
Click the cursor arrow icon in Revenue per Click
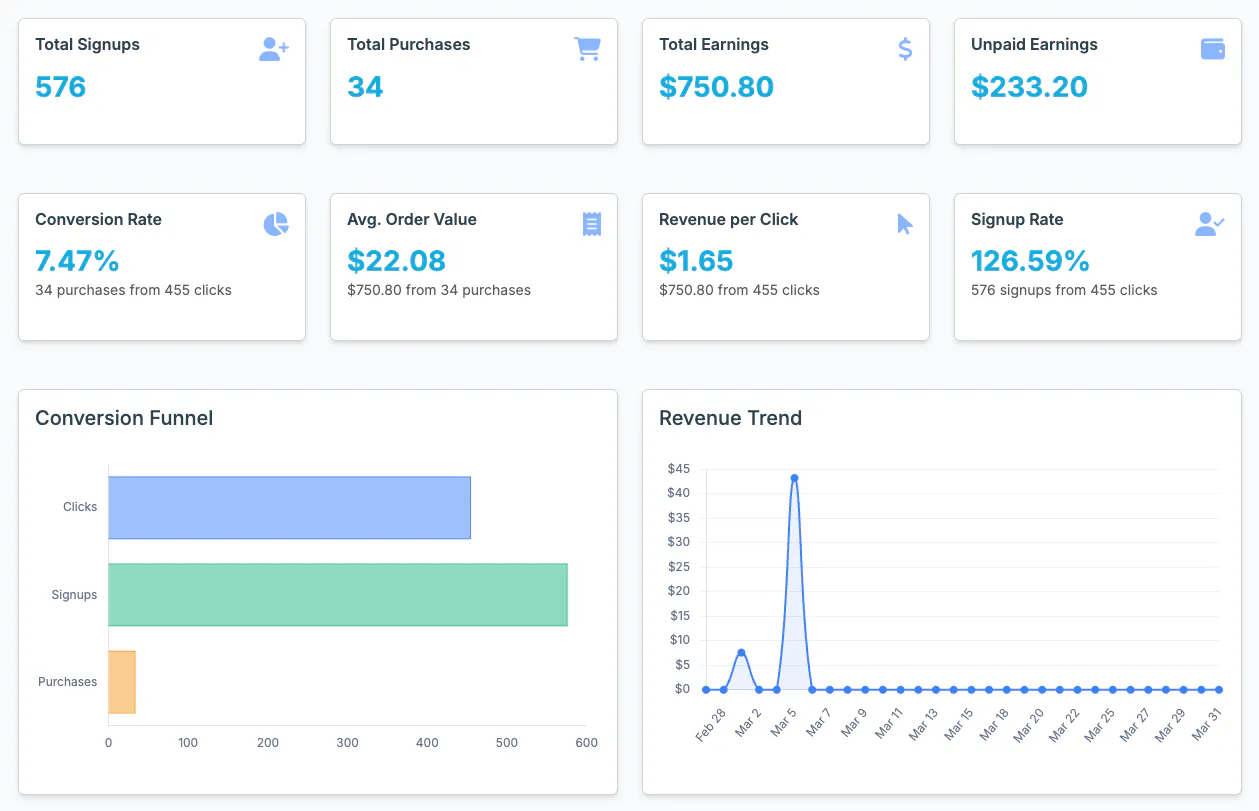tap(905, 224)
